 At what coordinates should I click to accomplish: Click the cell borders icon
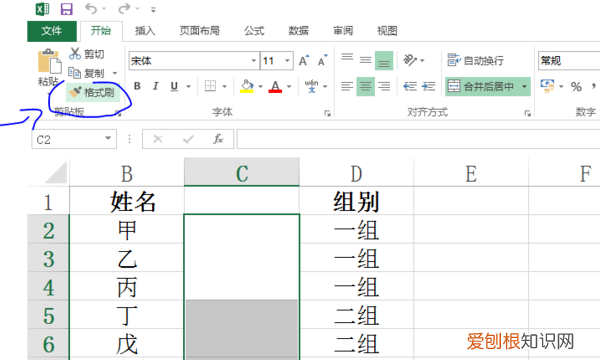(x=210, y=86)
